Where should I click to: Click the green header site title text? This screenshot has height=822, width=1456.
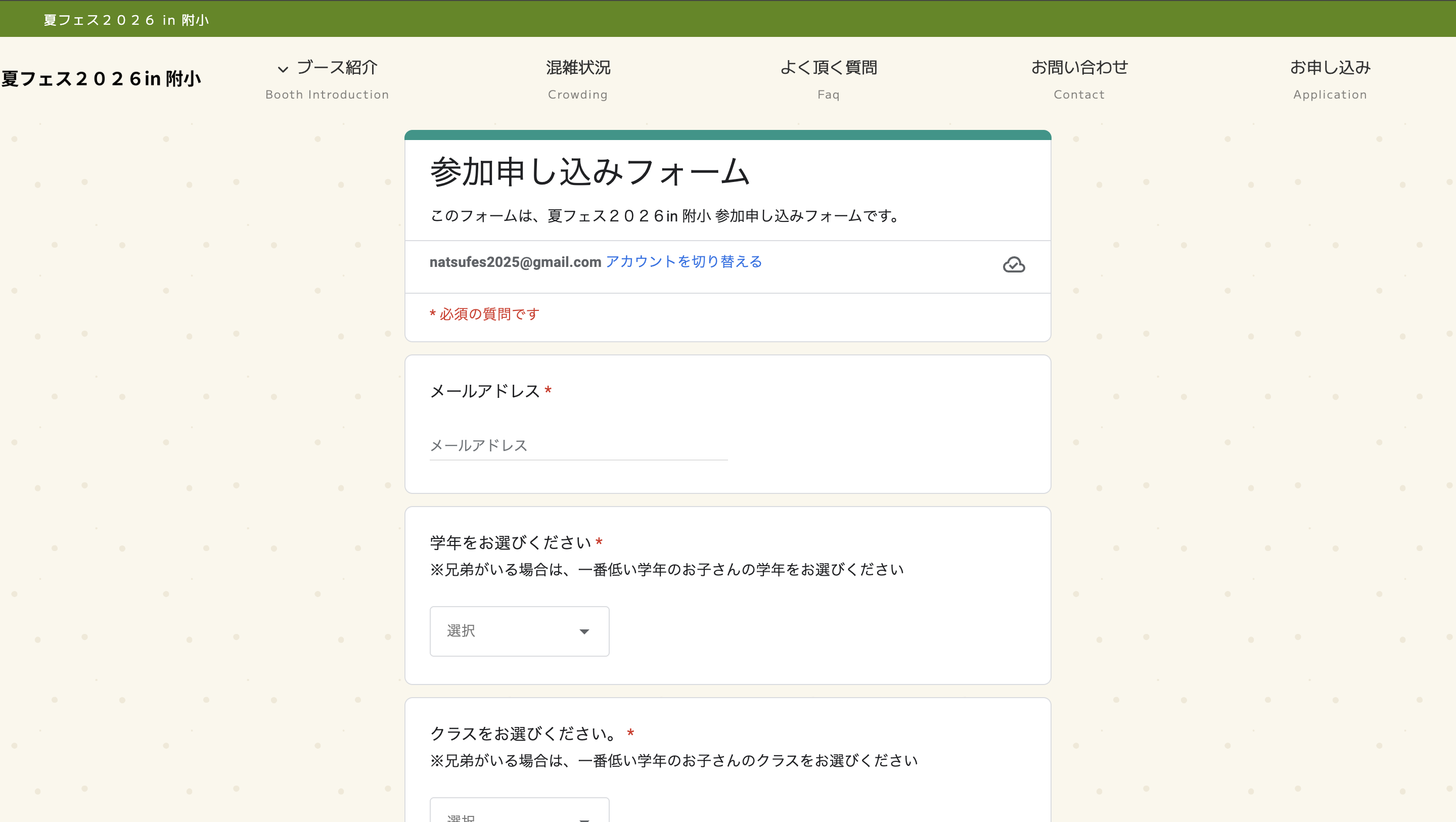pos(126,20)
